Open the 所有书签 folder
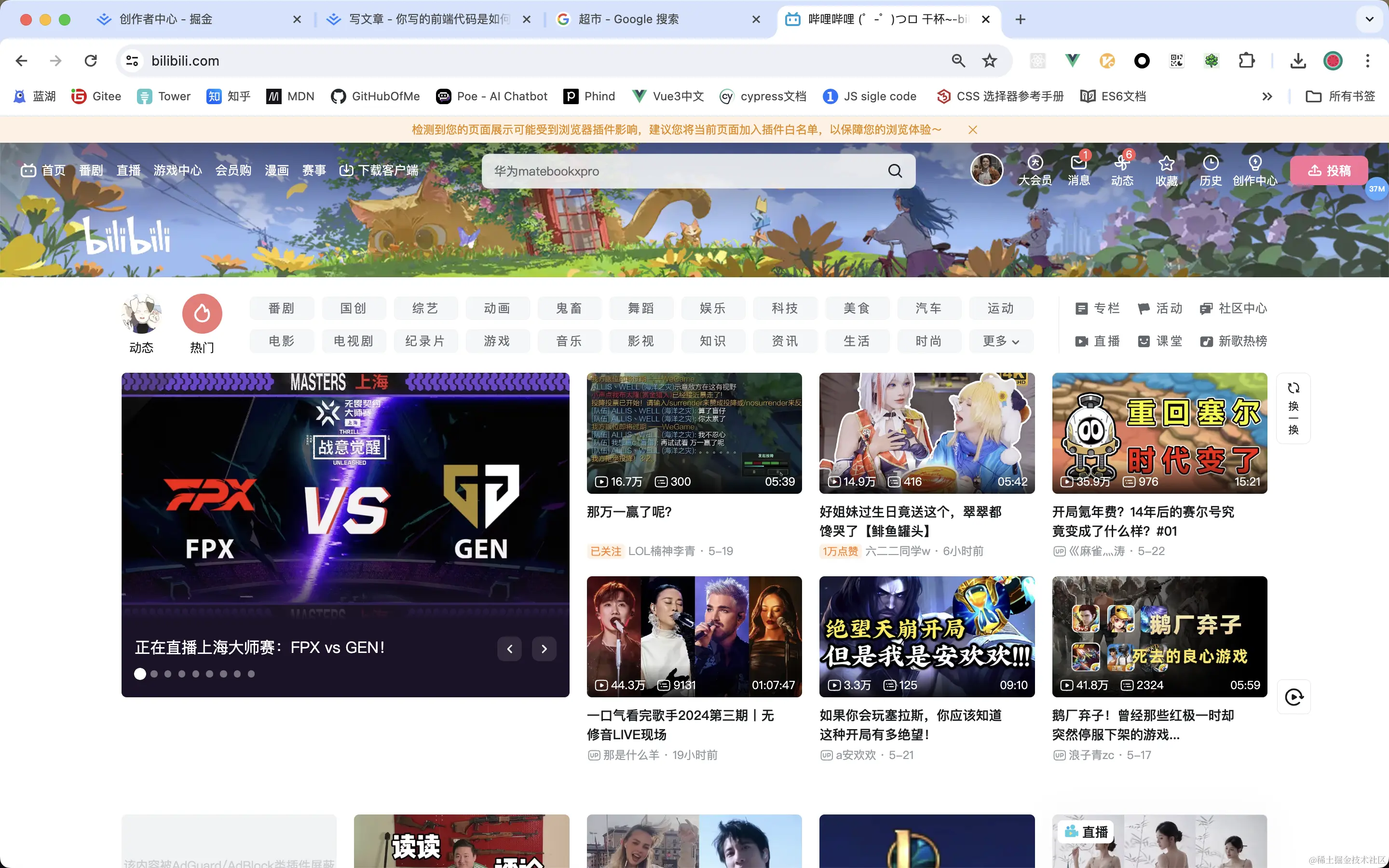1389x868 pixels. point(1340,96)
